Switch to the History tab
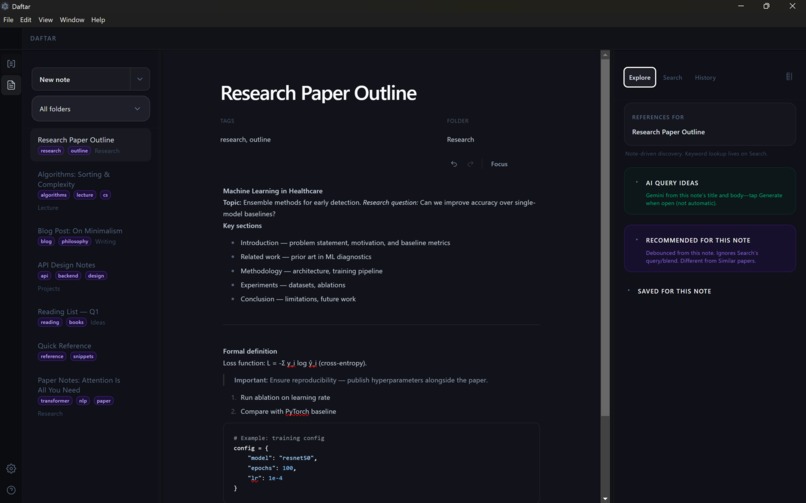This screenshot has width=806, height=503. tap(705, 78)
